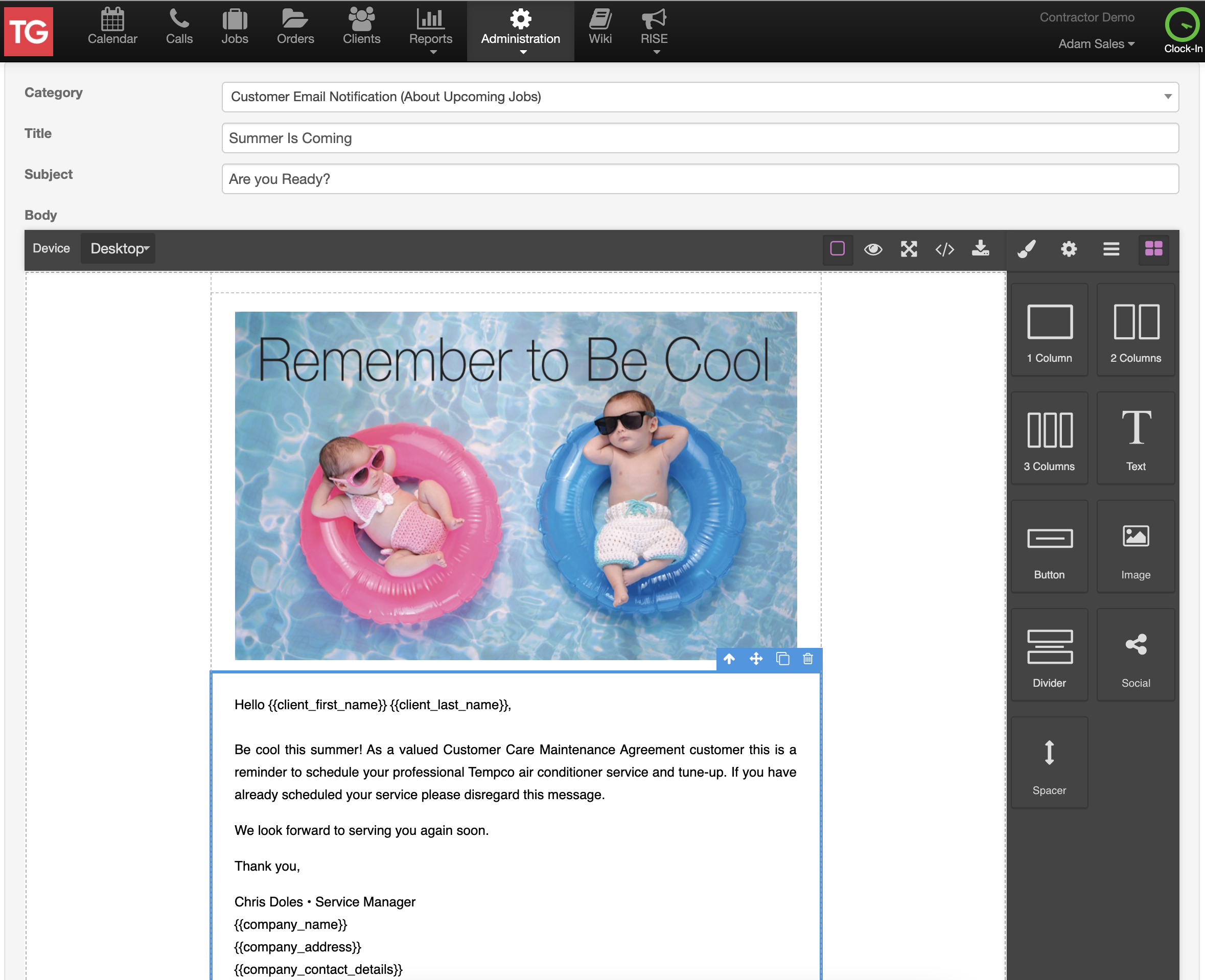Open the Category dropdown

(700, 97)
